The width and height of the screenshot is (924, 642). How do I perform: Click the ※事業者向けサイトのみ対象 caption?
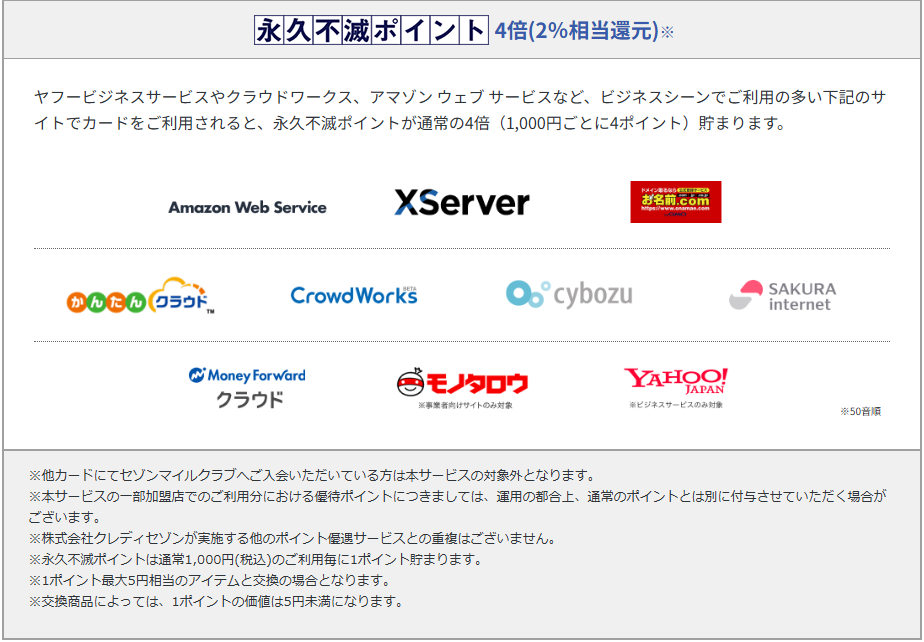coord(465,406)
